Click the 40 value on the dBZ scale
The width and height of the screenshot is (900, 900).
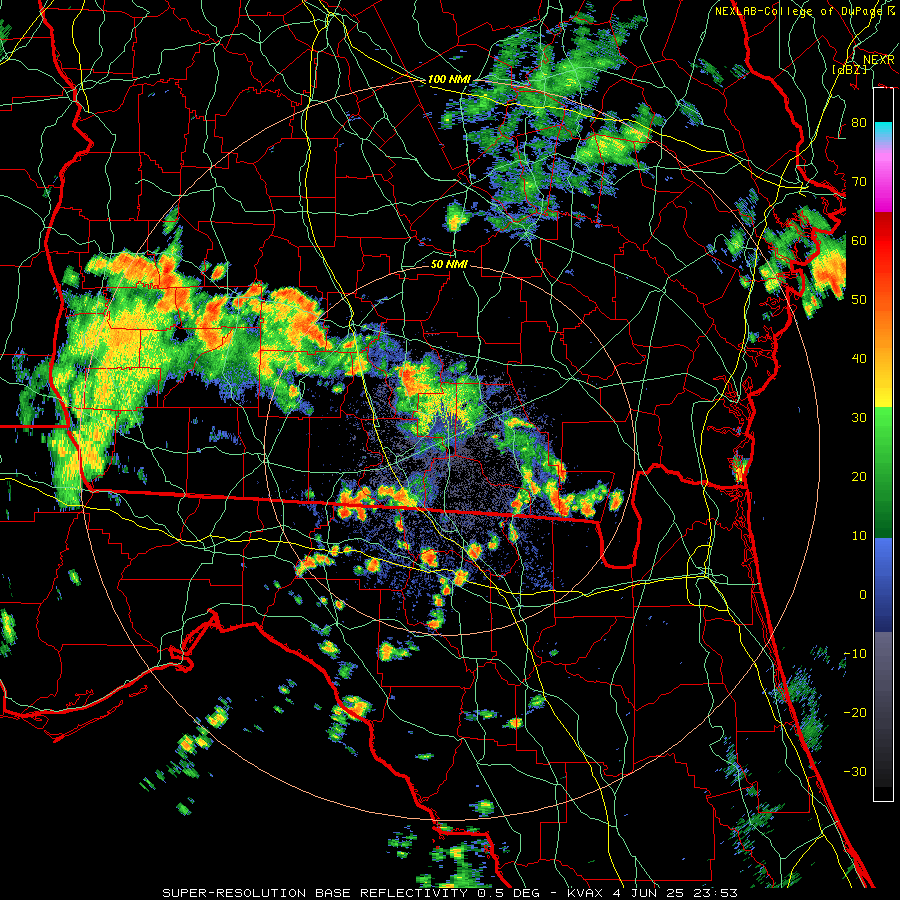(859, 359)
